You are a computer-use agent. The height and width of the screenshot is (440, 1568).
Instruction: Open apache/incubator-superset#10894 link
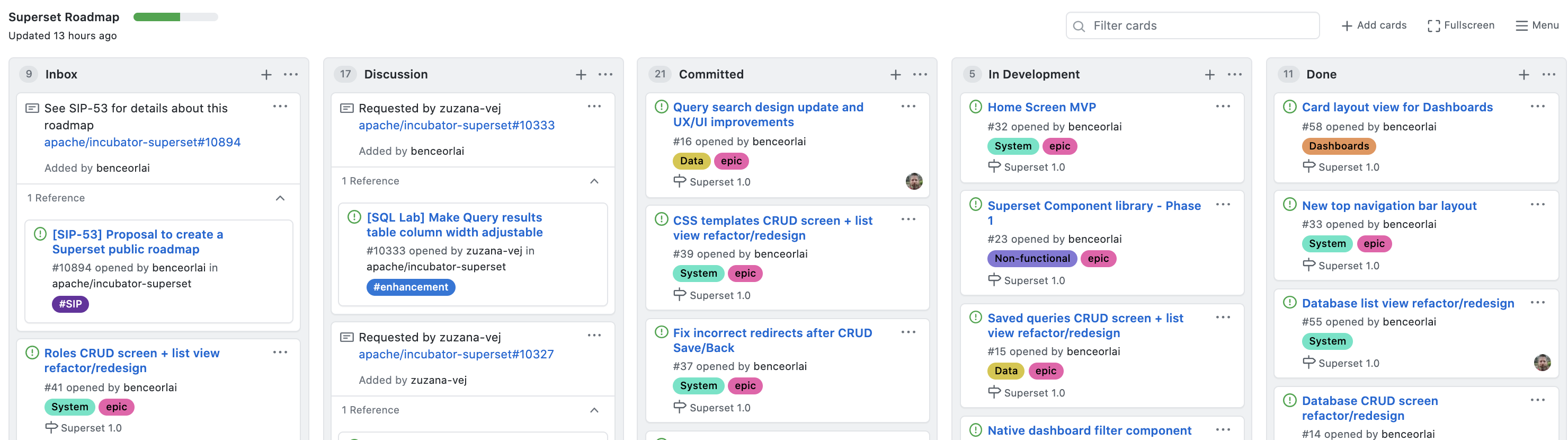click(142, 142)
